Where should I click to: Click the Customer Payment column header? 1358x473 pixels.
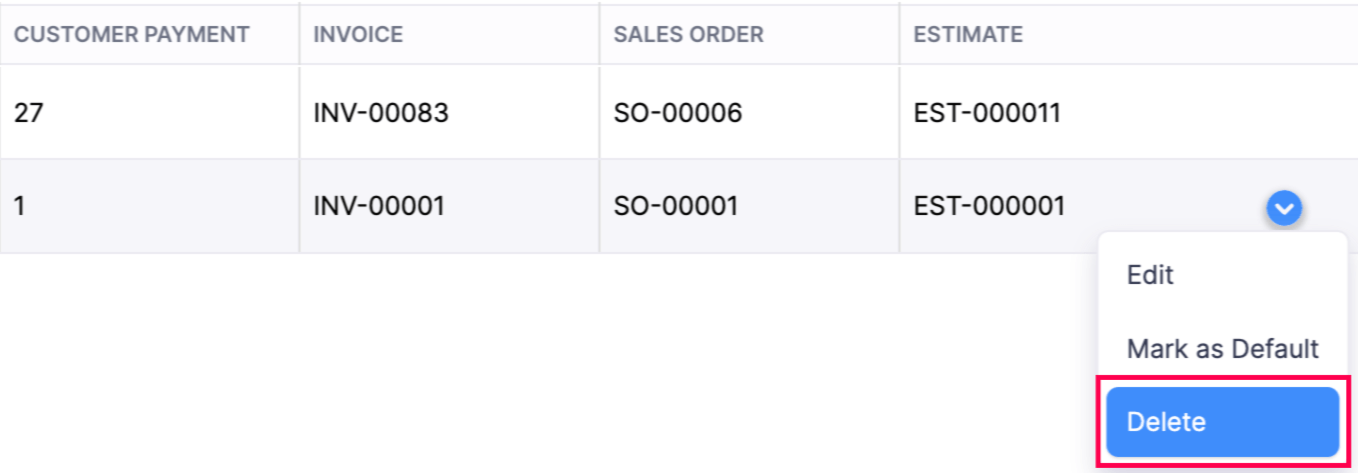click(x=131, y=34)
